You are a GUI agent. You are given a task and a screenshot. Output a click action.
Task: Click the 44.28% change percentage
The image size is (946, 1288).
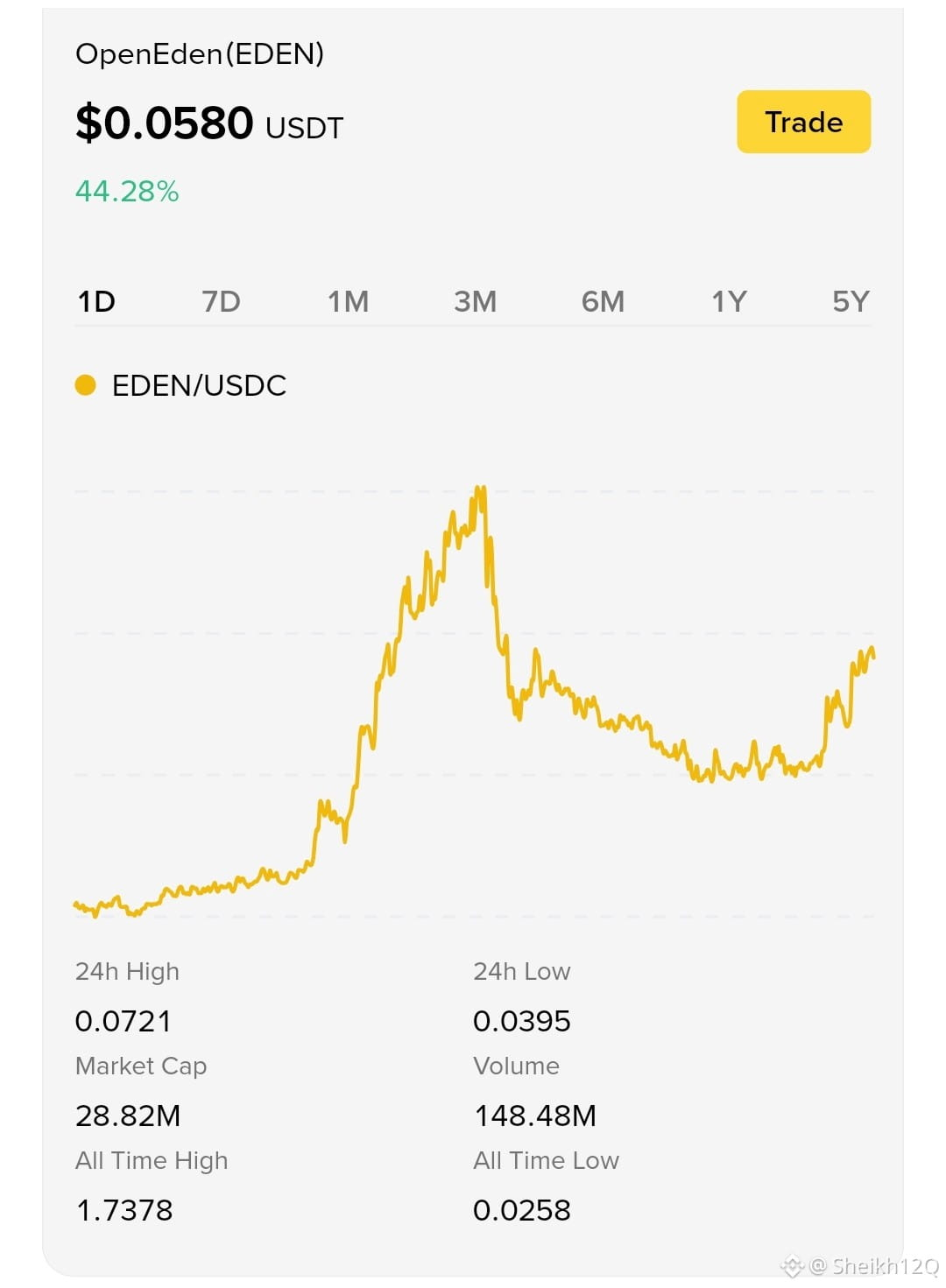coord(127,191)
